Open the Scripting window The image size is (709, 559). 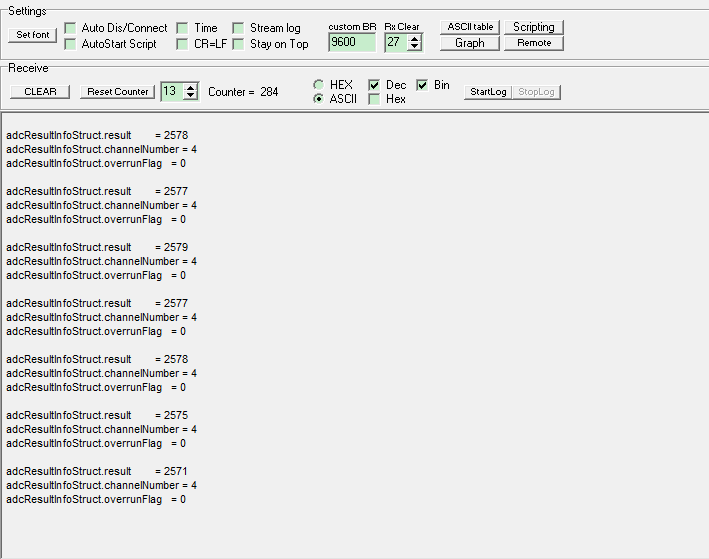(x=534, y=27)
